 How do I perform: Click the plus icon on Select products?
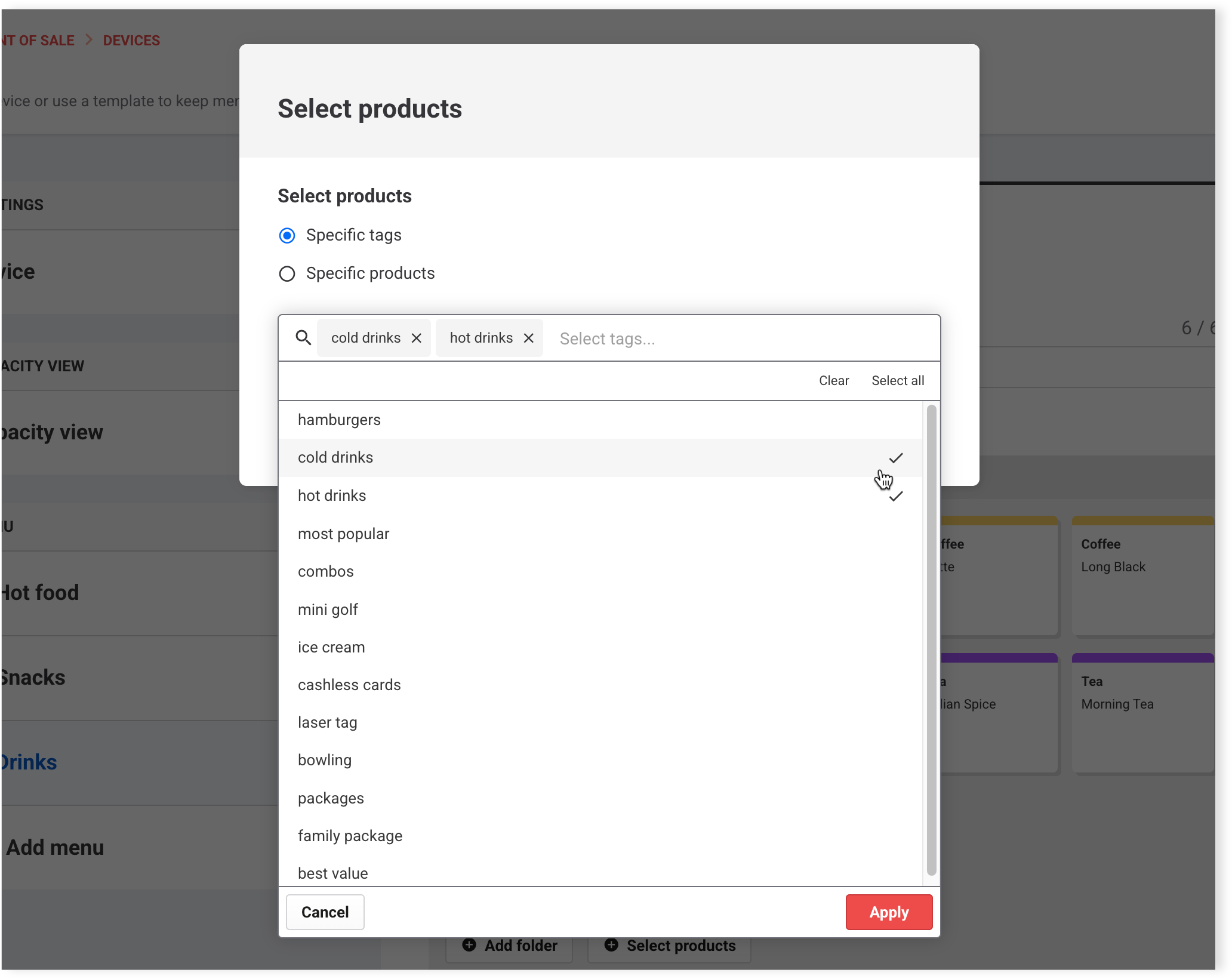point(611,945)
